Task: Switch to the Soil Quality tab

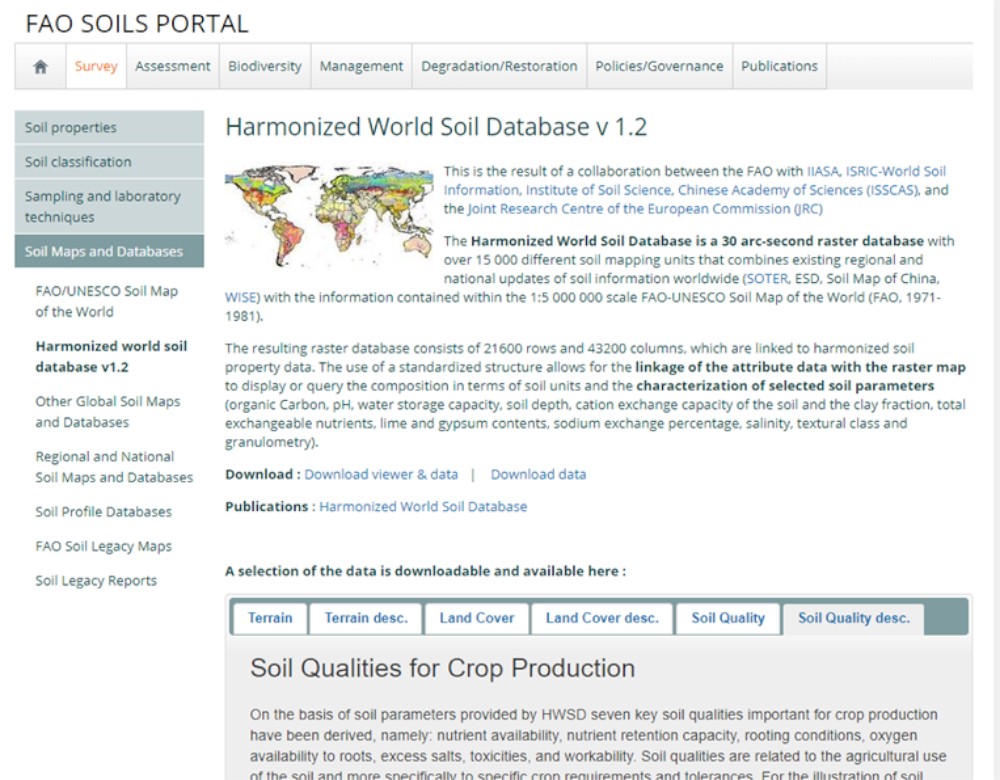Action: pos(728,618)
